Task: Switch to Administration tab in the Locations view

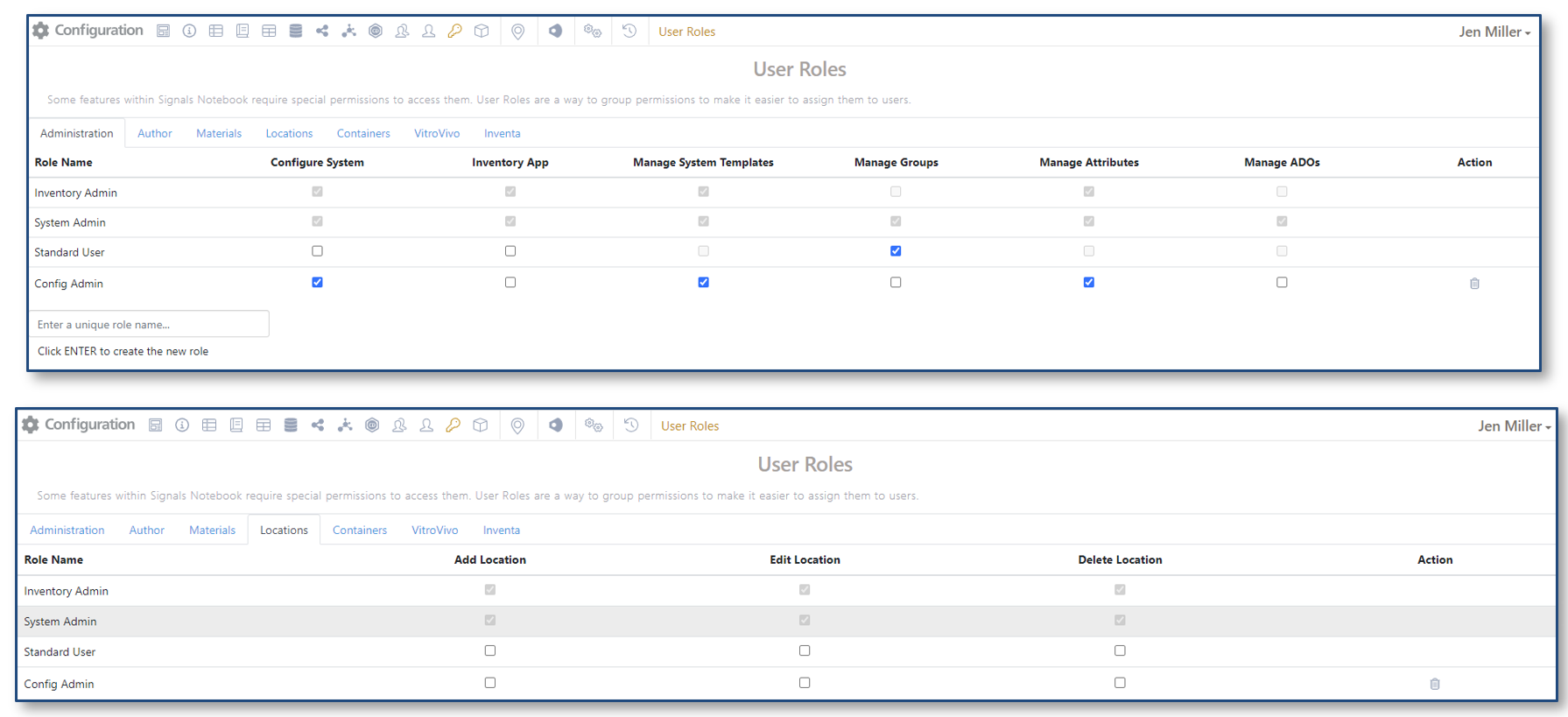Action: (x=67, y=531)
